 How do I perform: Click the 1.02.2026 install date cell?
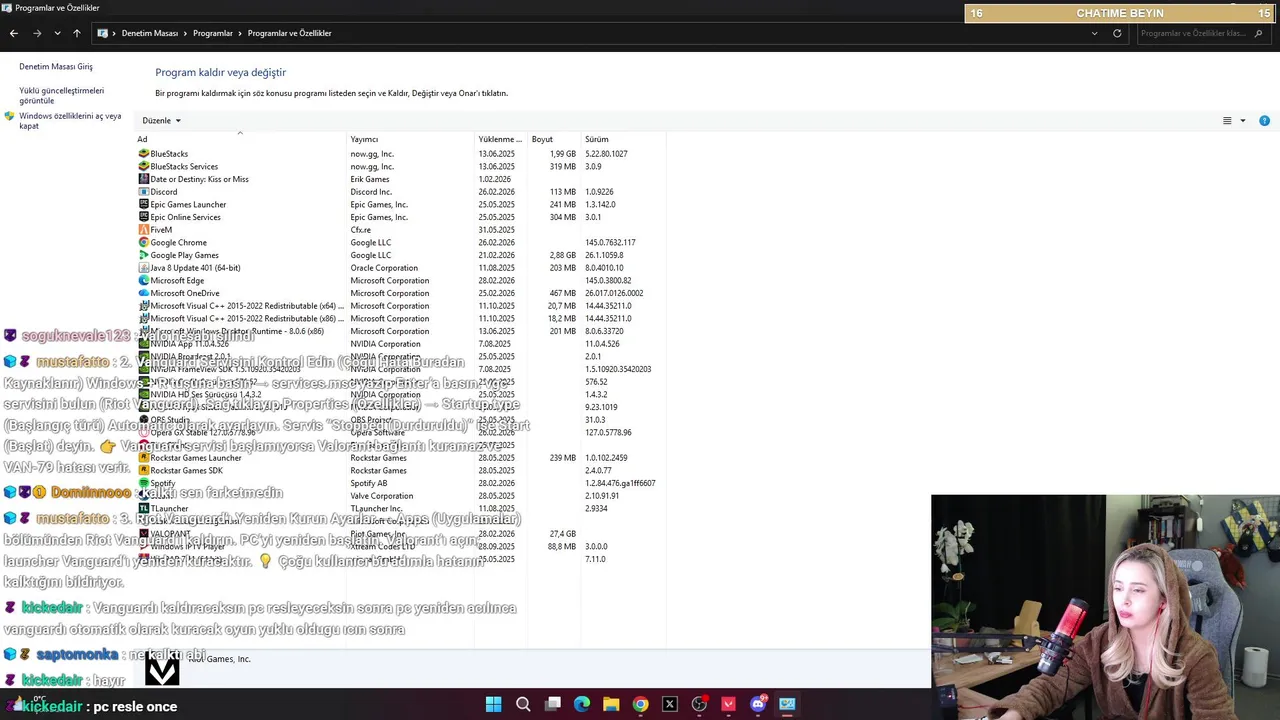[x=495, y=179]
